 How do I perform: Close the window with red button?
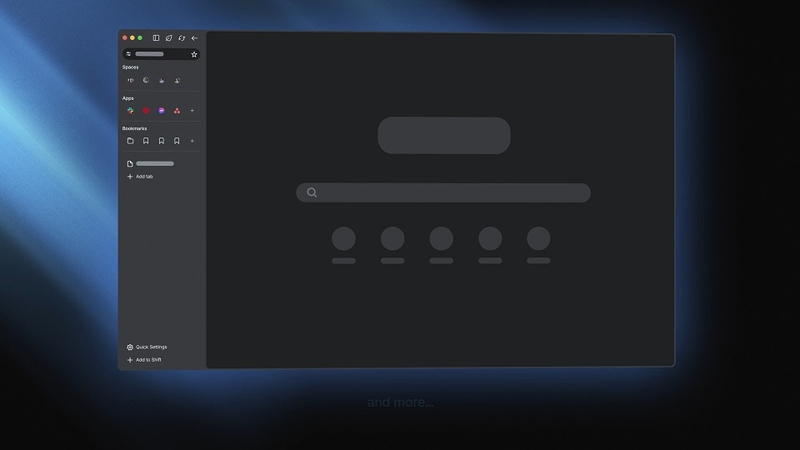pyautogui.click(x=124, y=38)
